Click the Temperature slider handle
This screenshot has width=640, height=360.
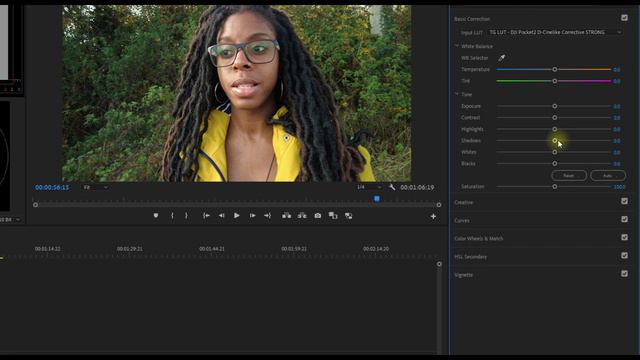point(555,69)
